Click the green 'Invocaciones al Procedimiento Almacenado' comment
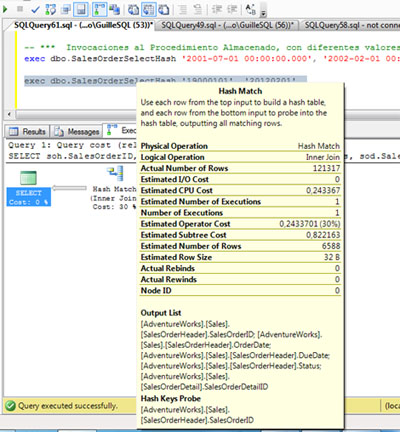The height and width of the screenshot is (432, 400). 212,47
